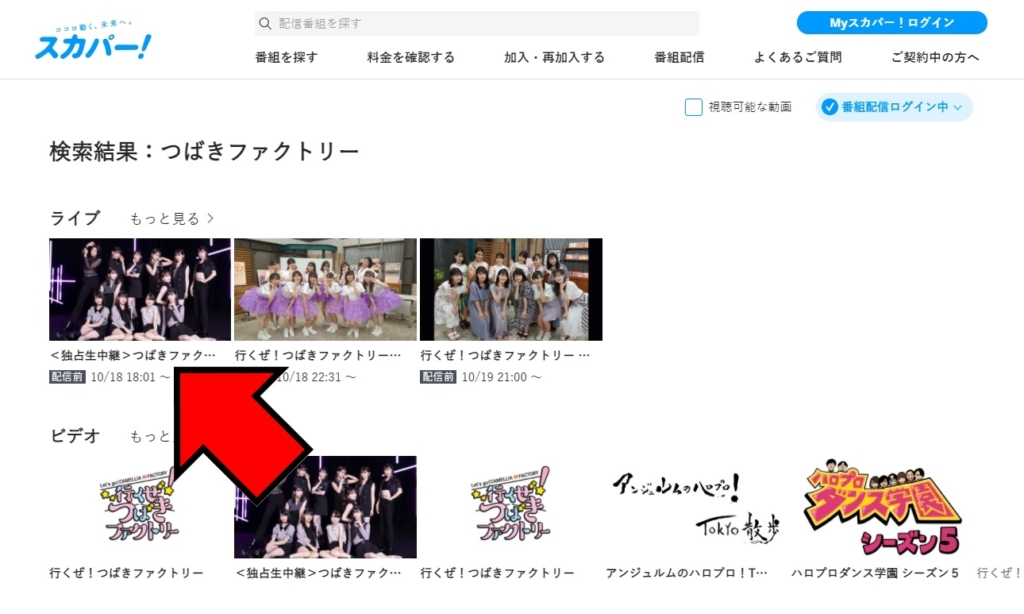Click the magnifier icon in the search box

(x=264, y=24)
